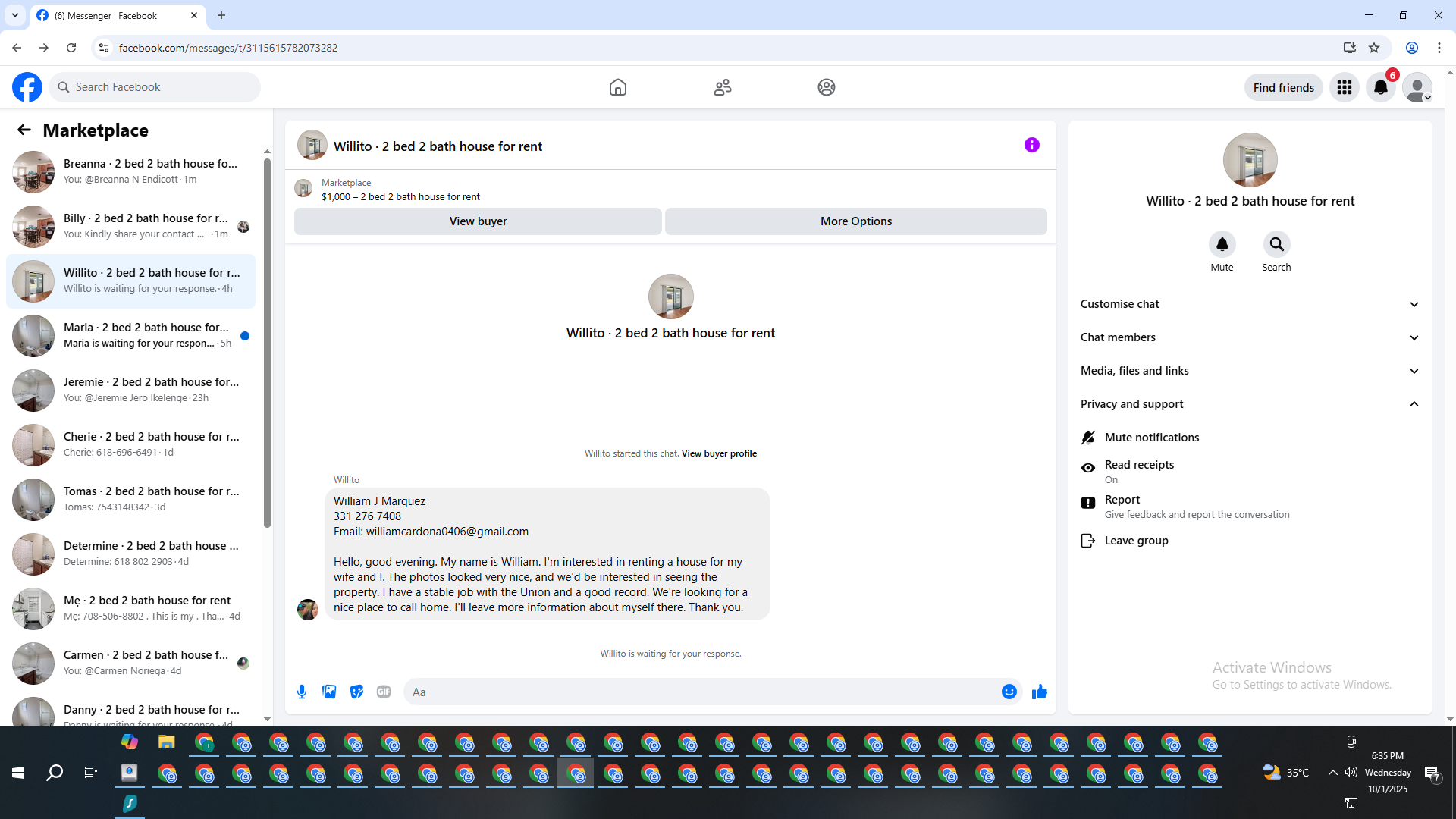Click the Leave group text option
The image size is (1456, 819).
coord(1136,541)
